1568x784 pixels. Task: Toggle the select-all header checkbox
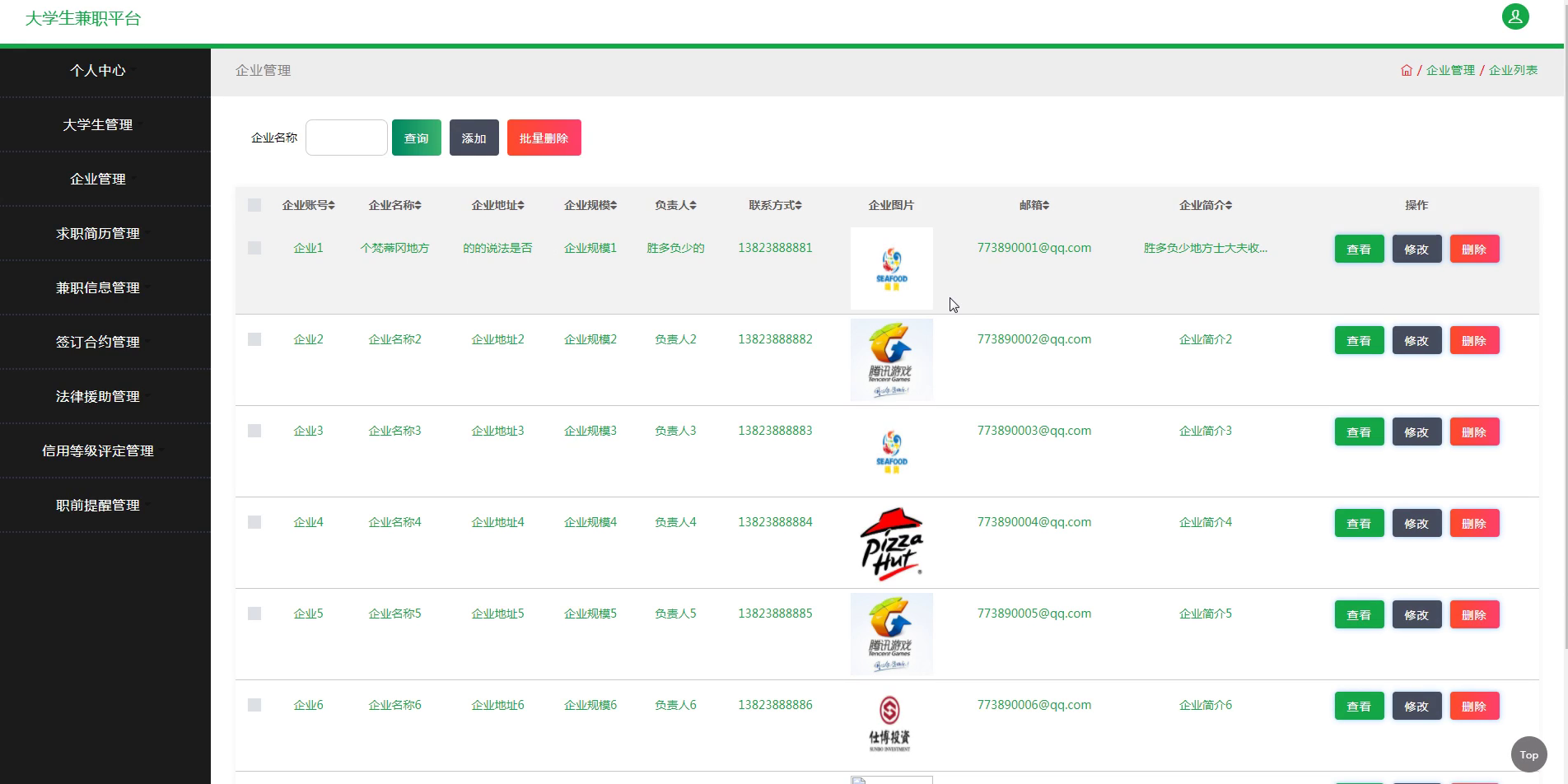point(254,205)
